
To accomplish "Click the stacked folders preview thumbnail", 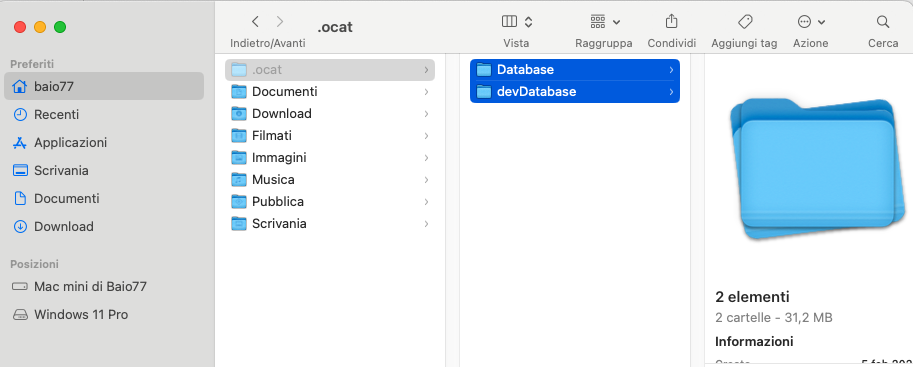I will tap(818, 168).
